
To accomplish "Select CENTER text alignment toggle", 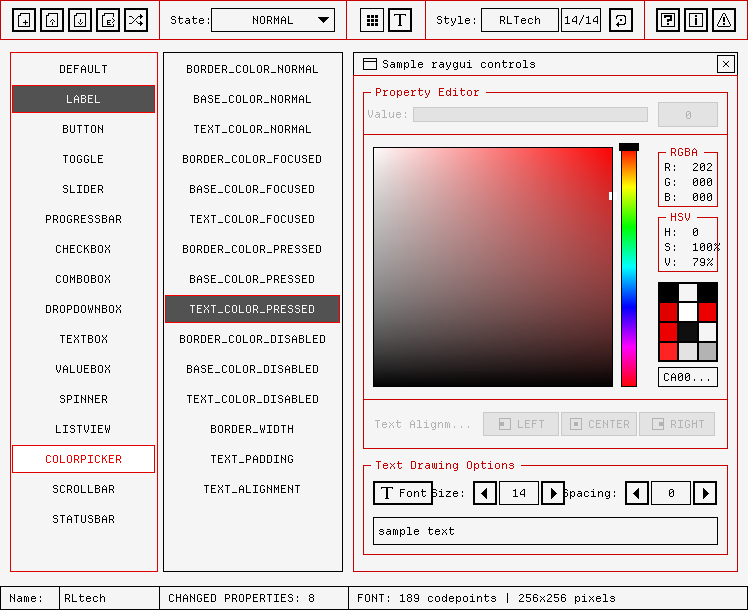I will [x=599, y=424].
